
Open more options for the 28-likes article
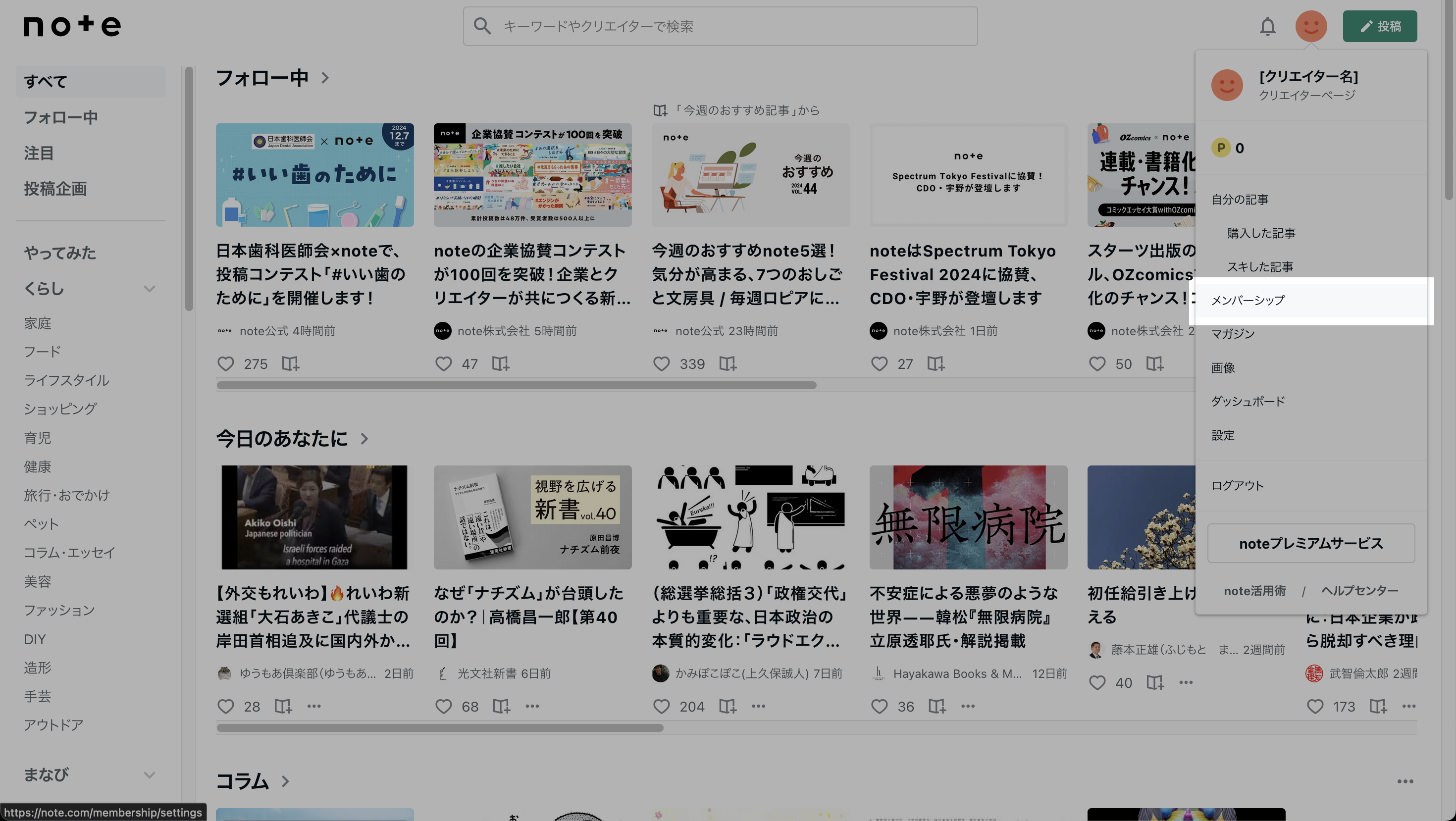313,706
